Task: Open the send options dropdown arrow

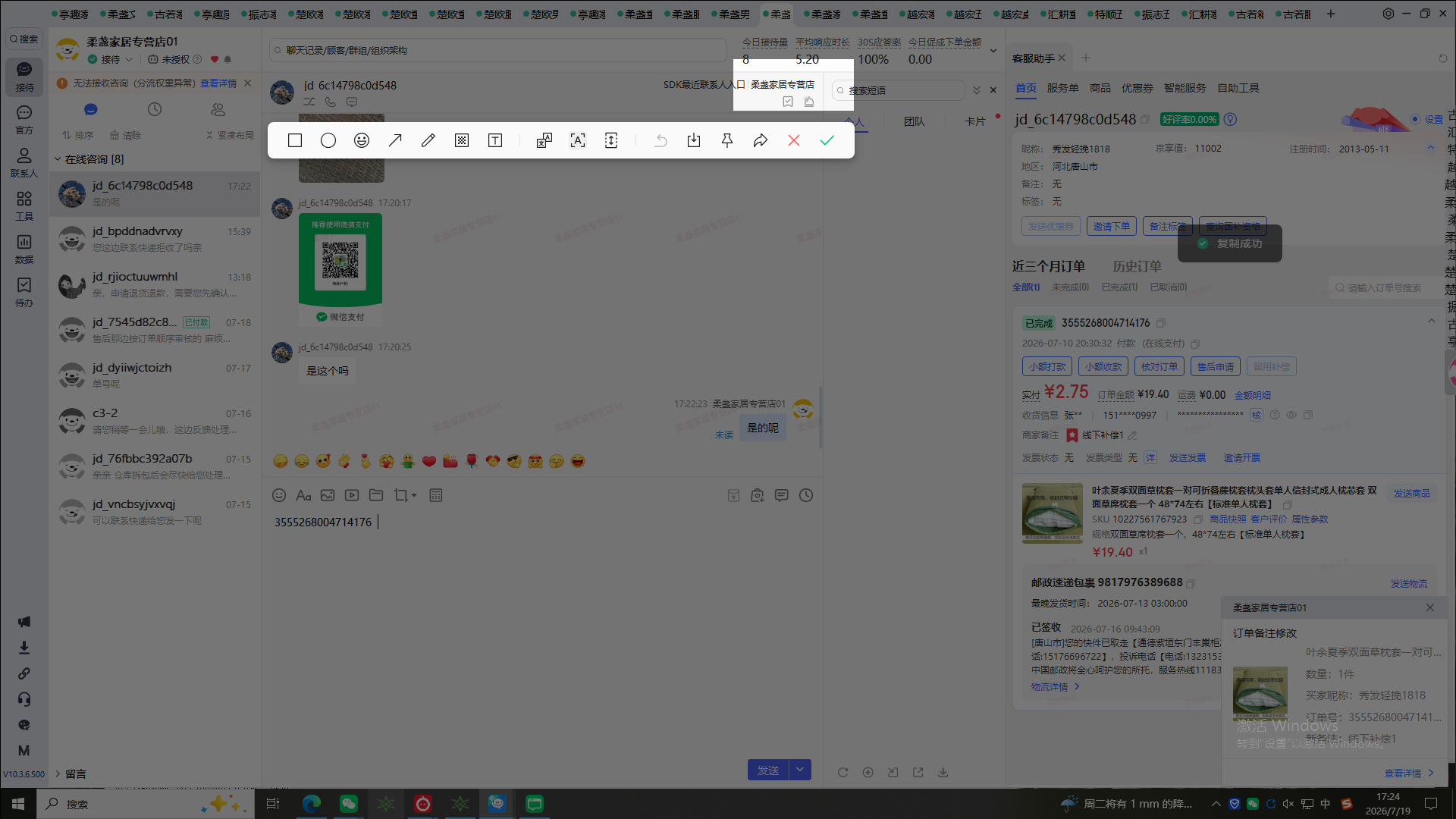Action: pyautogui.click(x=800, y=770)
